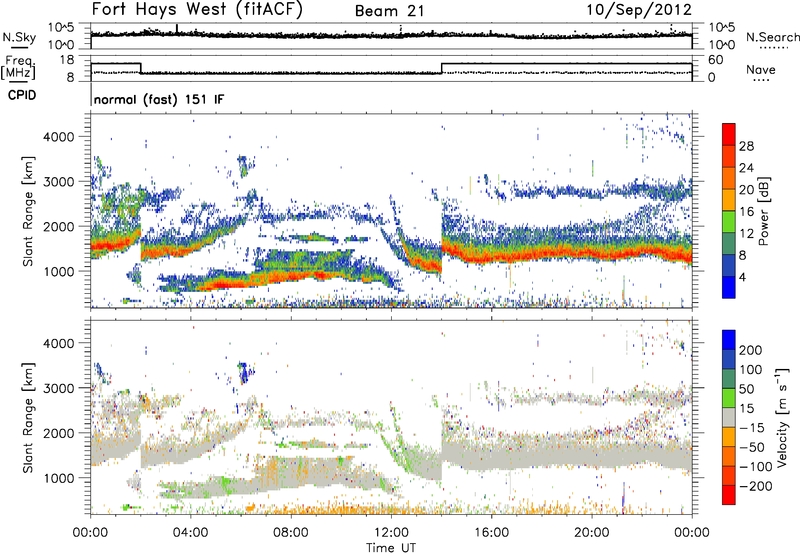
Task: Click the date "10/Sep/2012"
Action: [x=639, y=10]
